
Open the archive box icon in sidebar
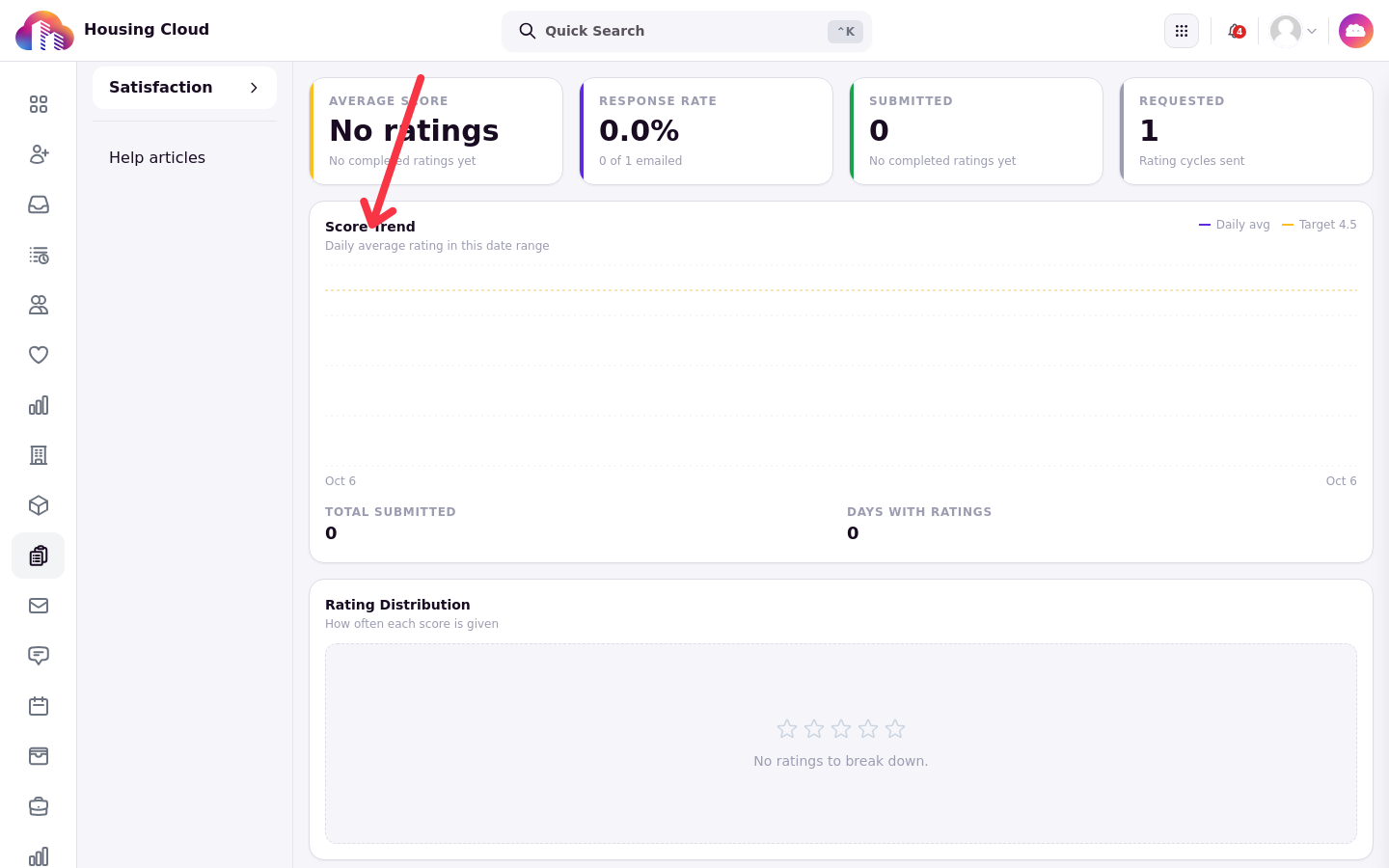point(39,756)
